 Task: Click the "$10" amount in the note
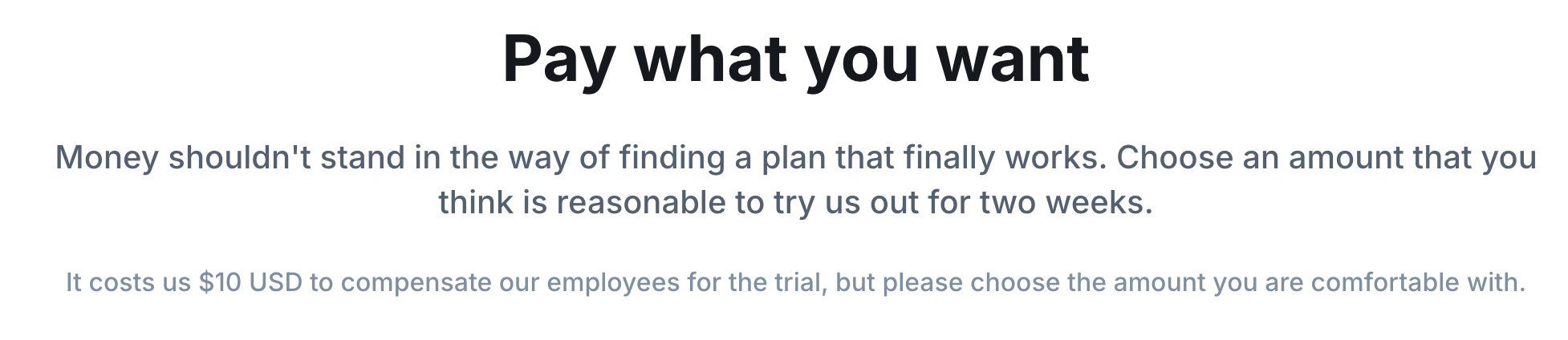pos(220,282)
